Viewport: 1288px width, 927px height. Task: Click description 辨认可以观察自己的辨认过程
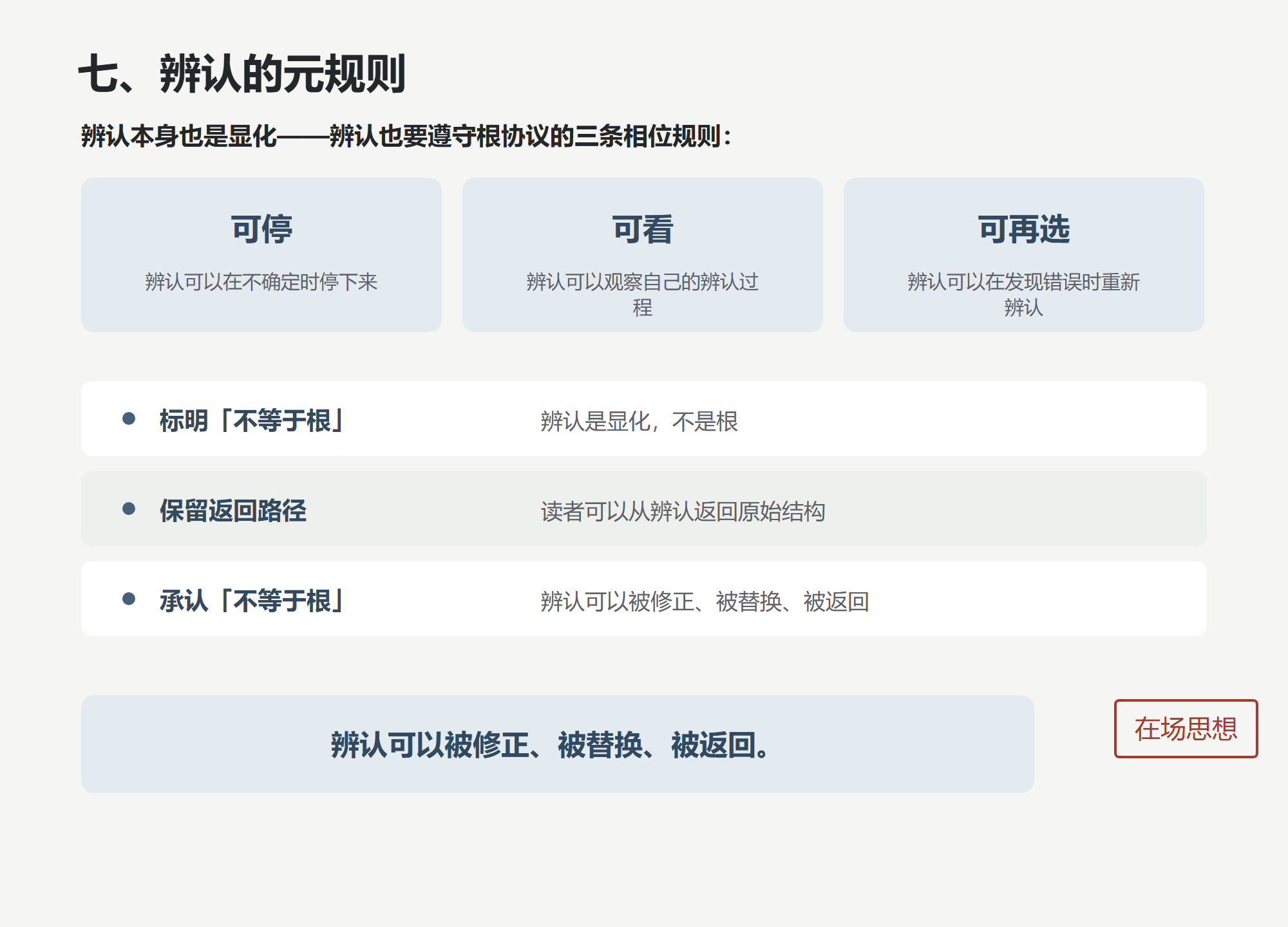click(643, 295)
